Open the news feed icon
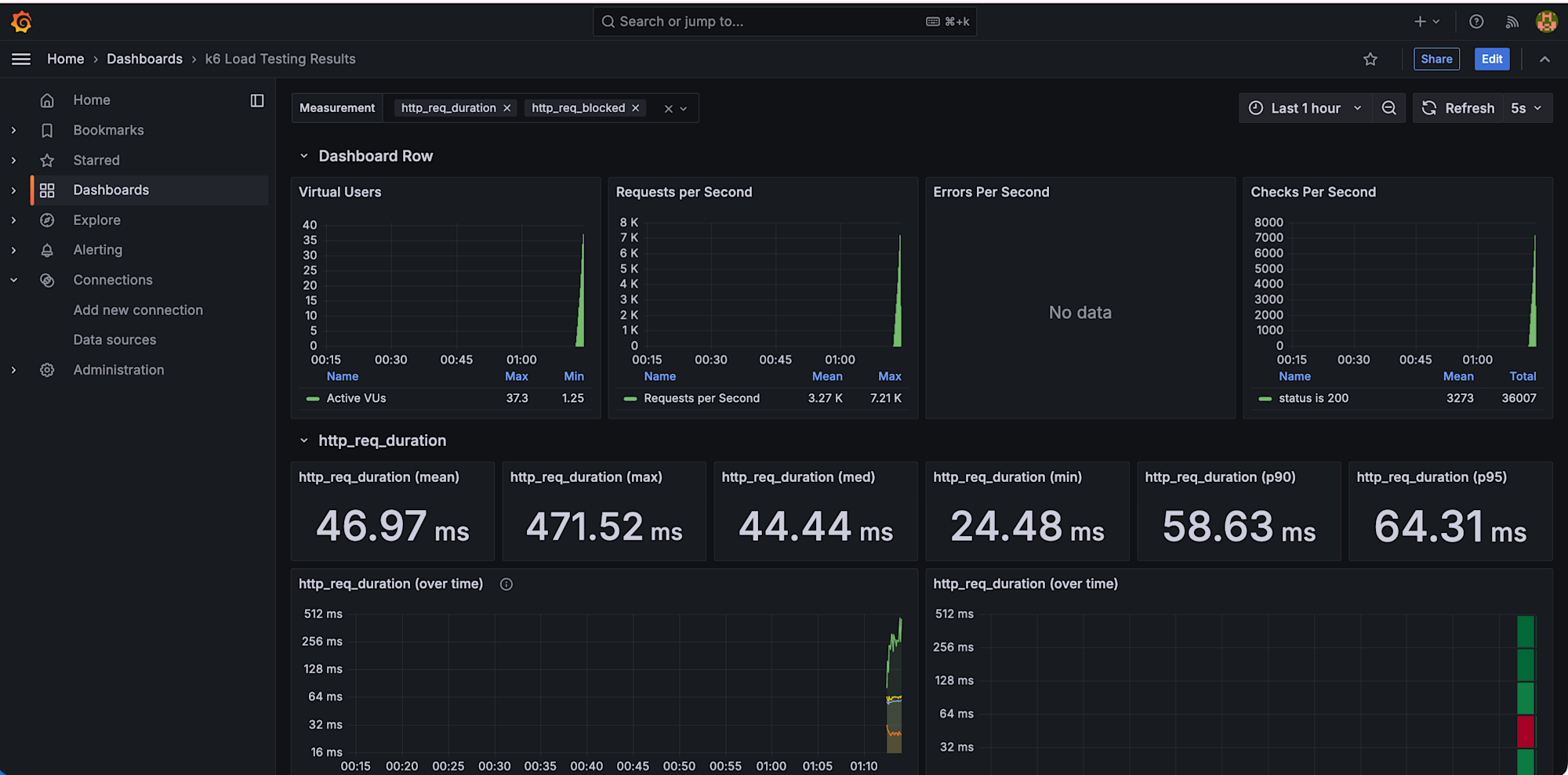The height and width of the screenshot is (775, 1568). click(x=1512, y=22)
